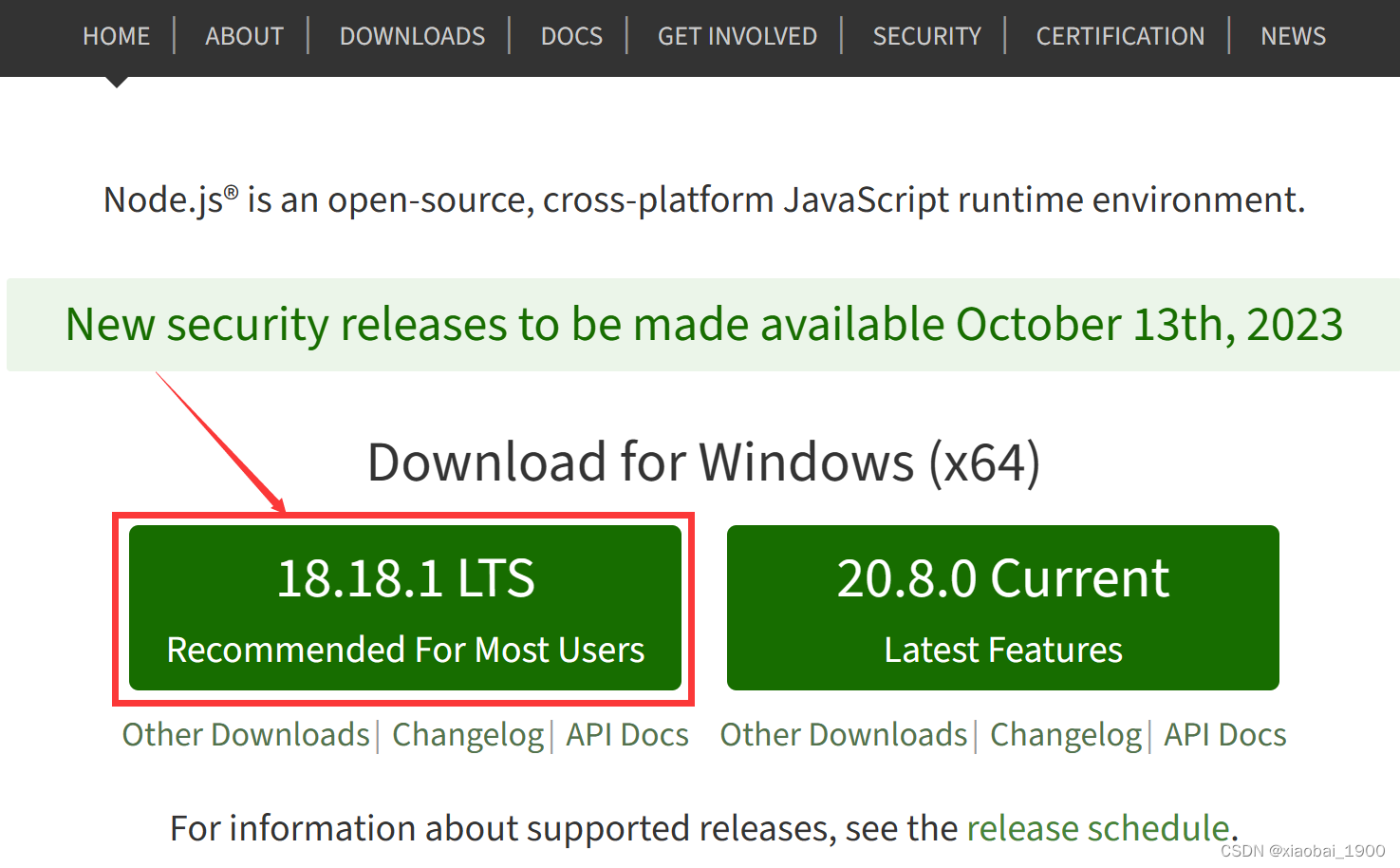
Task: Open the HOME nav item
Action: click(x=116, y=36)
